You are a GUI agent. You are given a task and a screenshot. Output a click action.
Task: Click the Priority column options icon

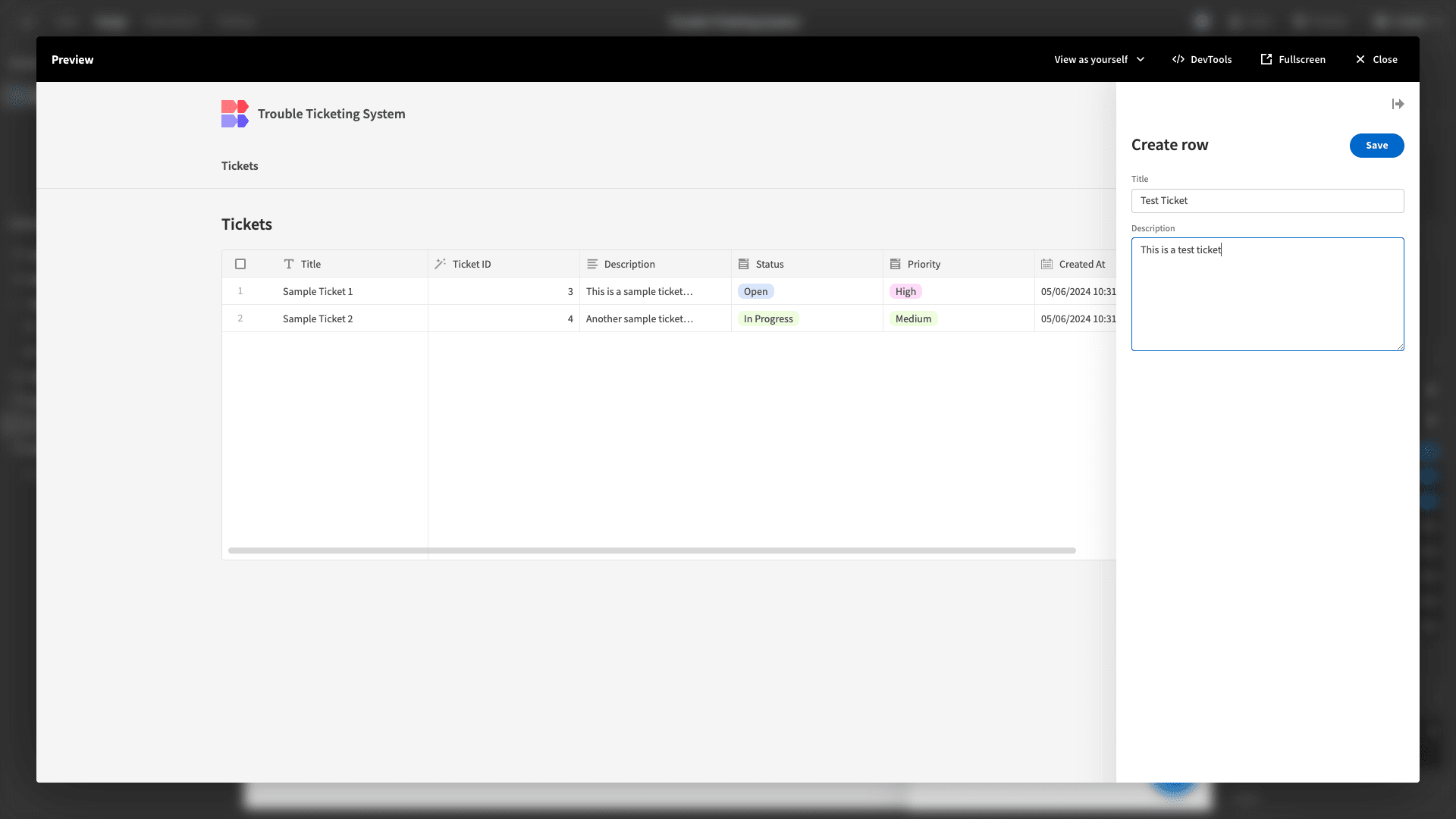895,264
